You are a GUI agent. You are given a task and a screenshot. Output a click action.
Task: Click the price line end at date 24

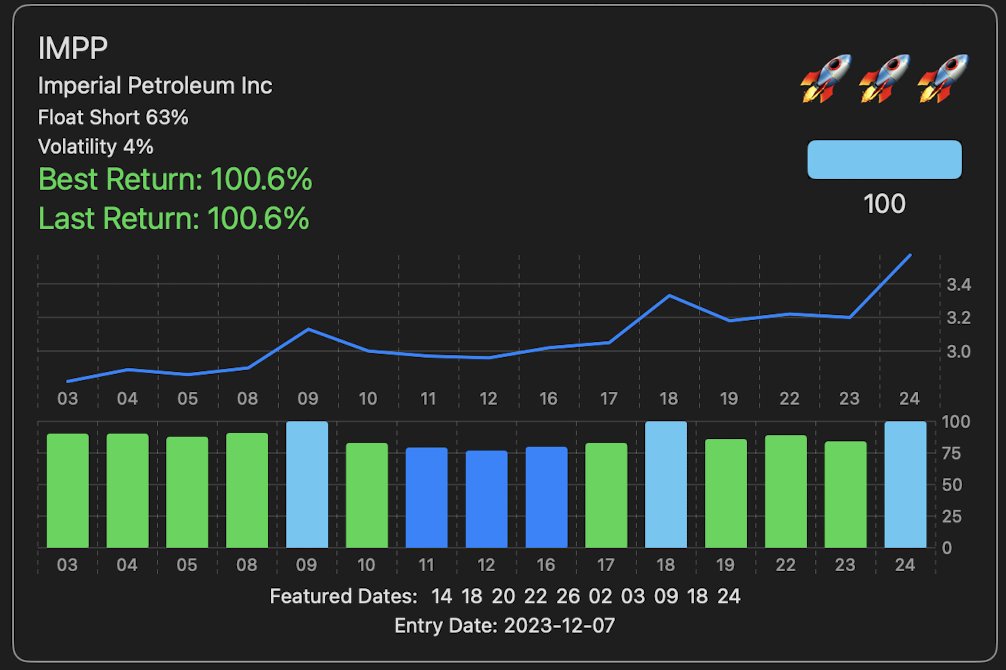click(x=910, y=255)
